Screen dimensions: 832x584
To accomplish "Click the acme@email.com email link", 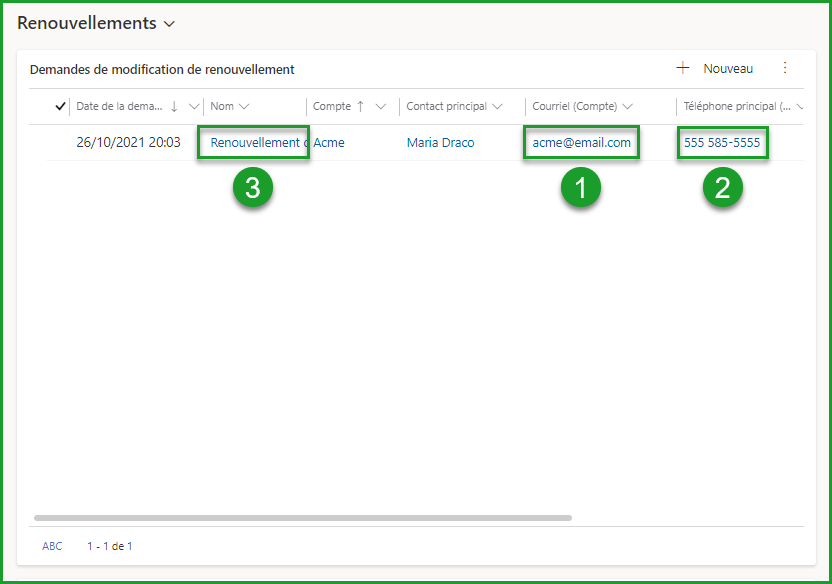I will [x=581, y=143].
